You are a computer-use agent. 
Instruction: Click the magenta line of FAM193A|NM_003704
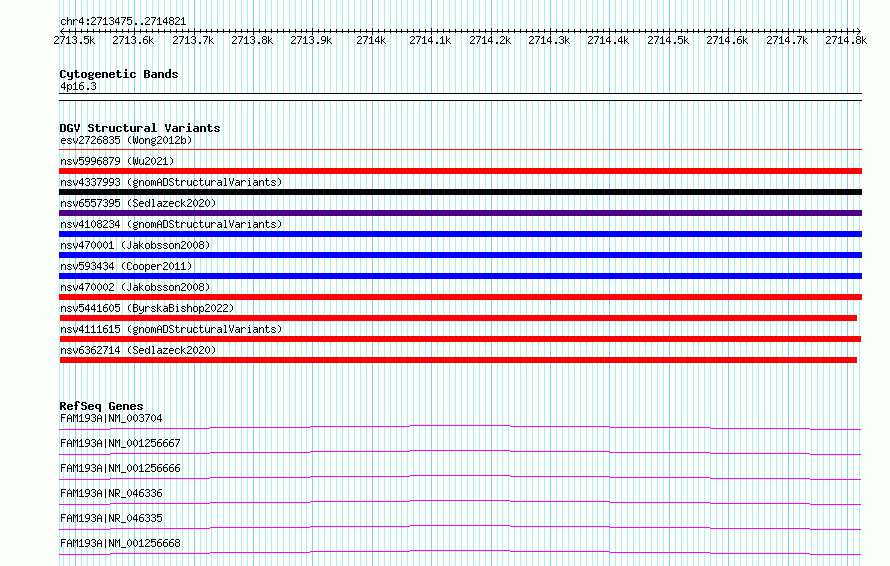pyautogui.click(x=460, y=427)
